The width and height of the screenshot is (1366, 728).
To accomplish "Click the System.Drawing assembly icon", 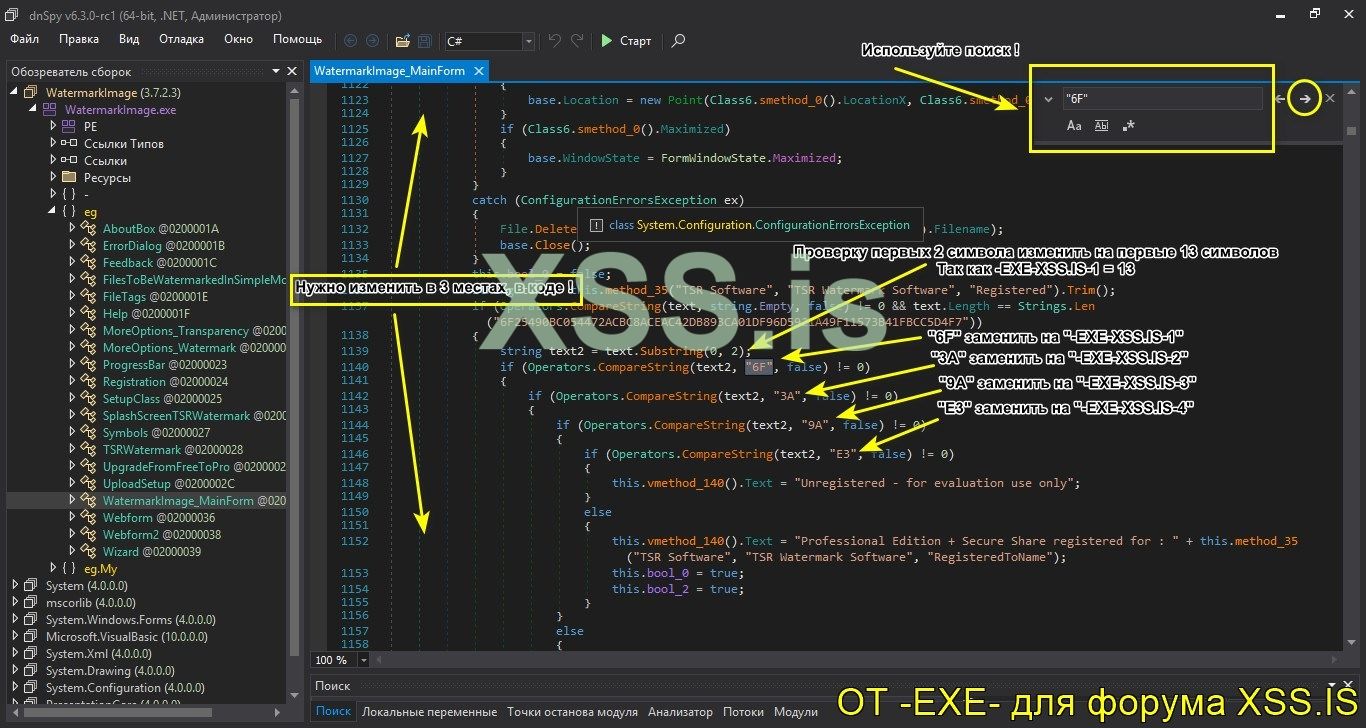I will 30,670.
